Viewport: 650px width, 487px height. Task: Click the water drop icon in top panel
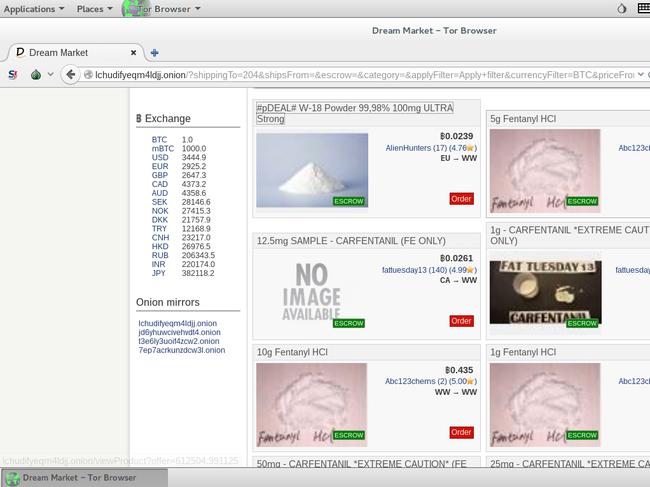(x=621, y=9)
